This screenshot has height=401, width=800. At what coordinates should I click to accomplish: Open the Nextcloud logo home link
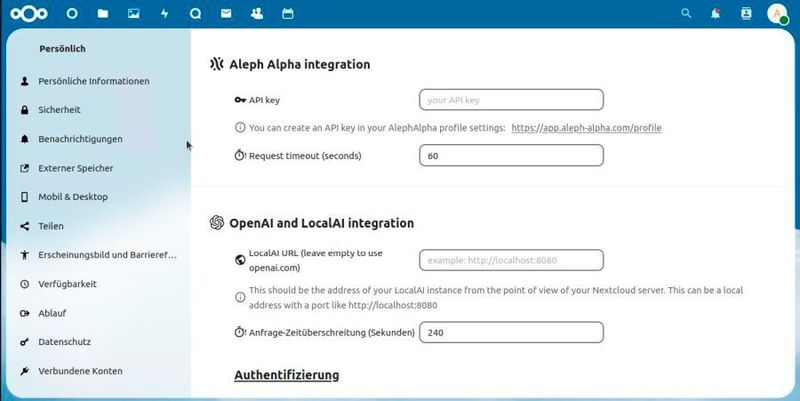point(29,14)
